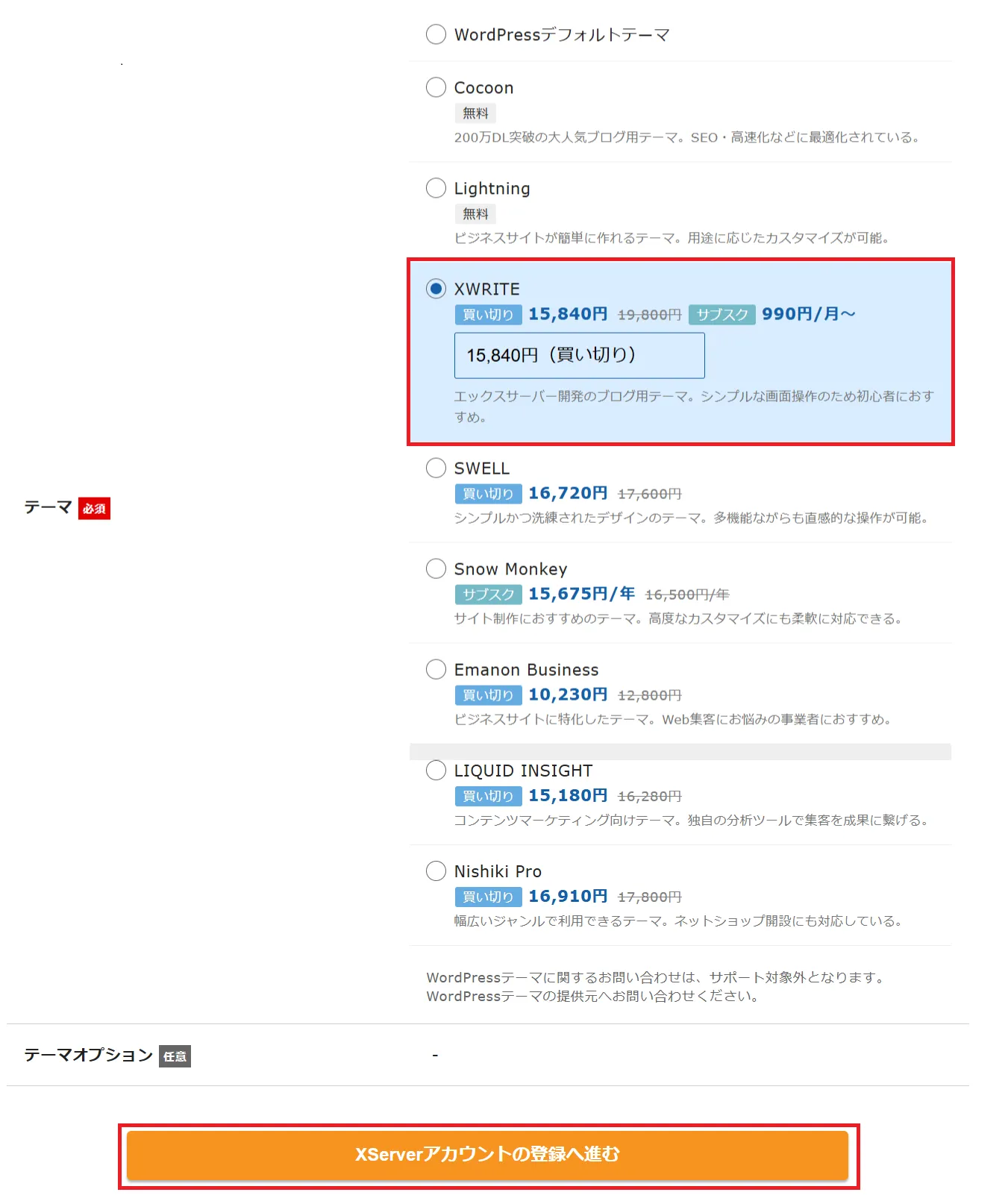
Task: Choose the Snow Monkey radio button
Action: (x=436, y=568)
